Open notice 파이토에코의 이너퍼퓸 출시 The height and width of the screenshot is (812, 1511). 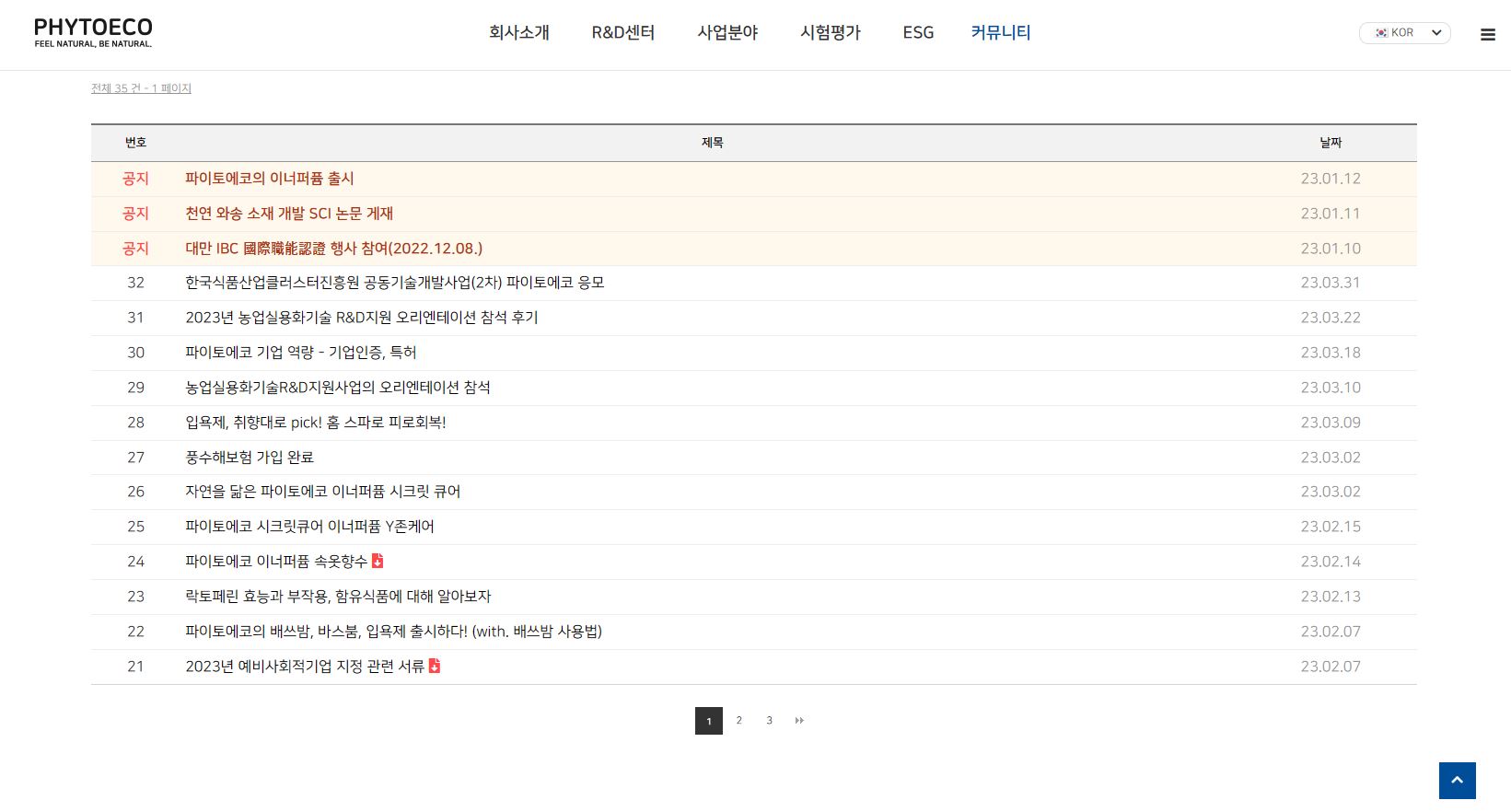pyautogui.click(x=270, y=179)
